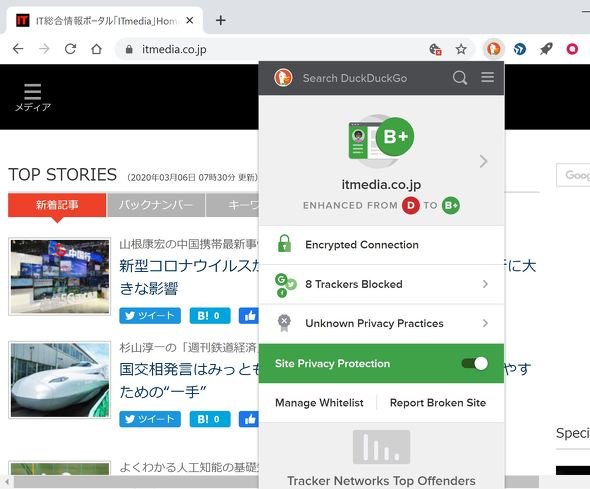Switch to the バックナンバー tab
Viewport: 590px width, 489px height.
(156, 205)
